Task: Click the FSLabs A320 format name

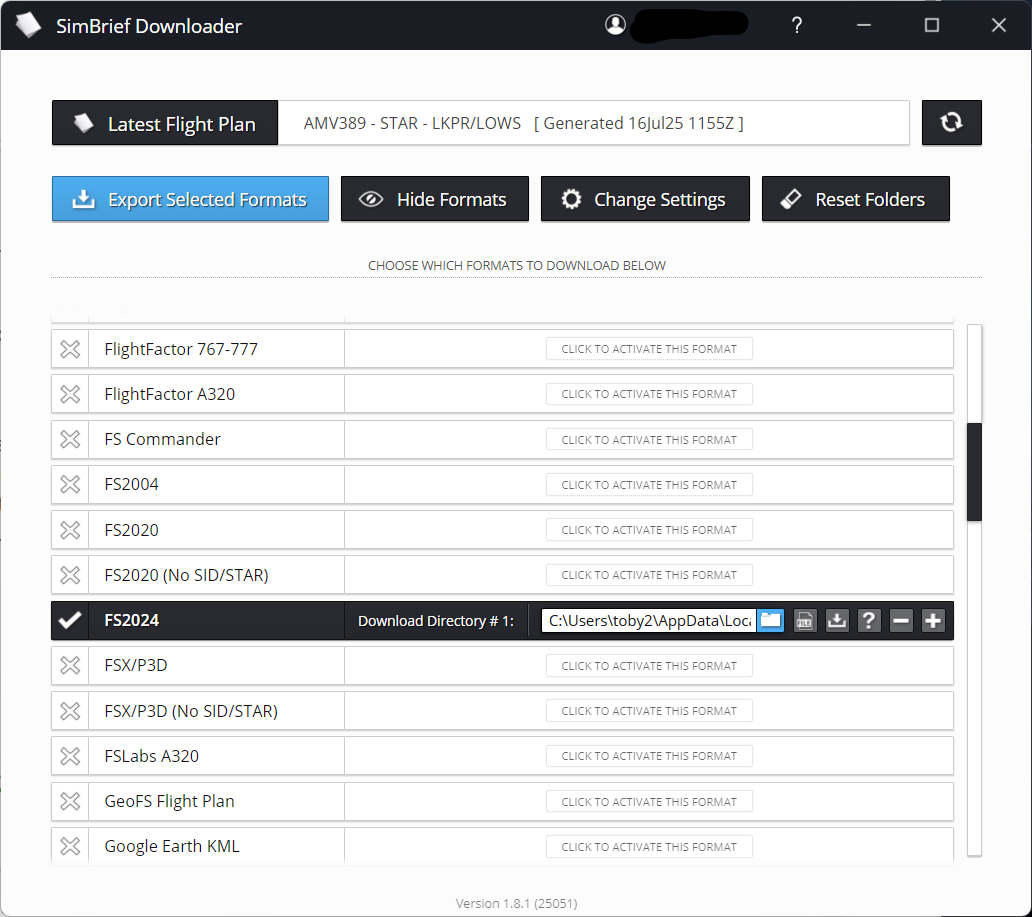Action: pos(152,756)
